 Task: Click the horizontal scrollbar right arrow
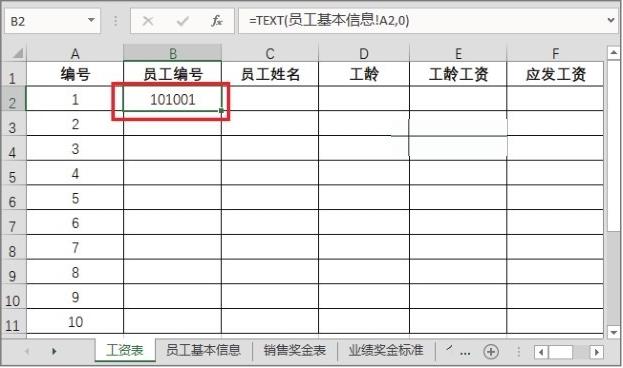596,352
